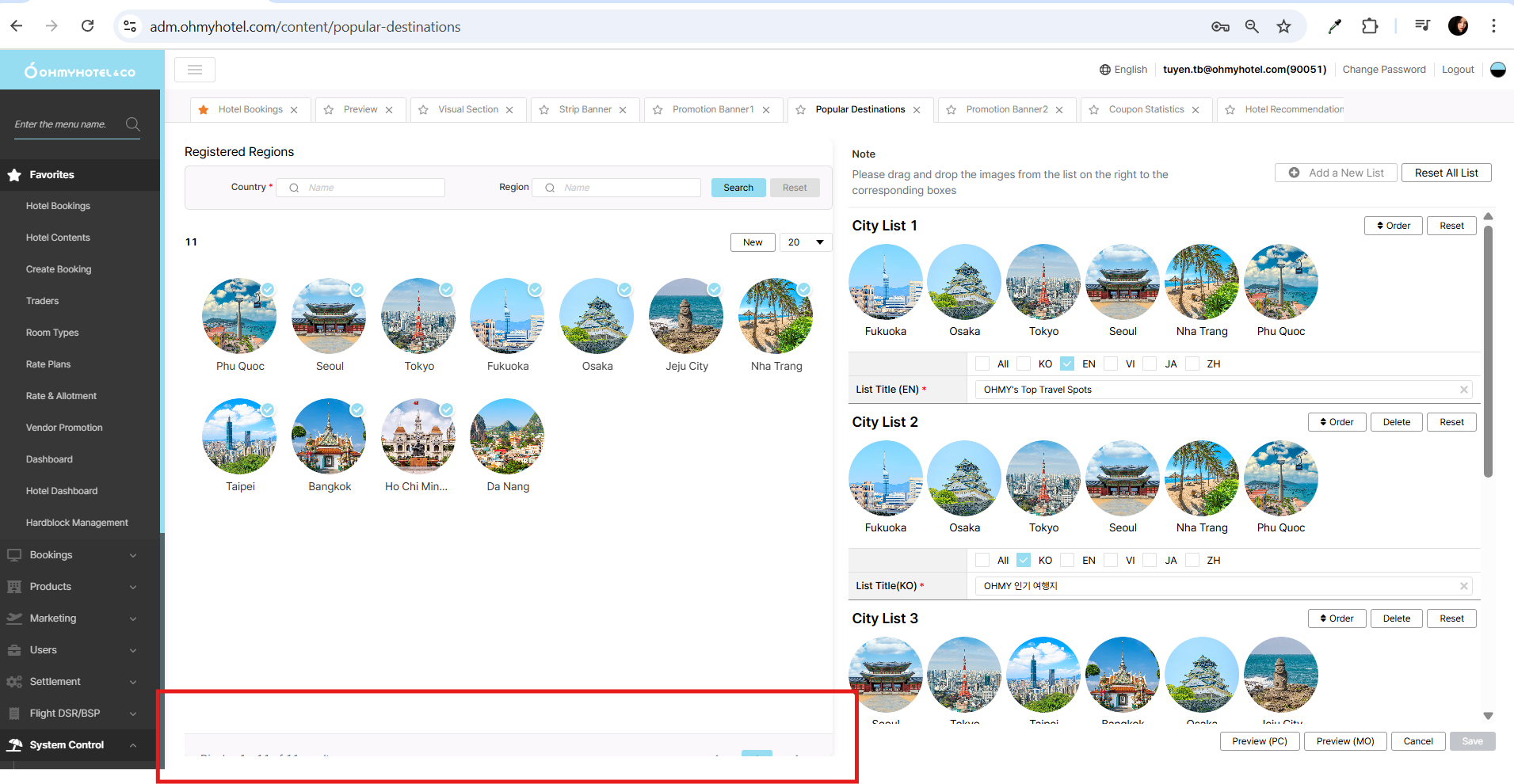
Task: Favorite the Popular Destinations tab star
Action: click(x=801, y=110)
